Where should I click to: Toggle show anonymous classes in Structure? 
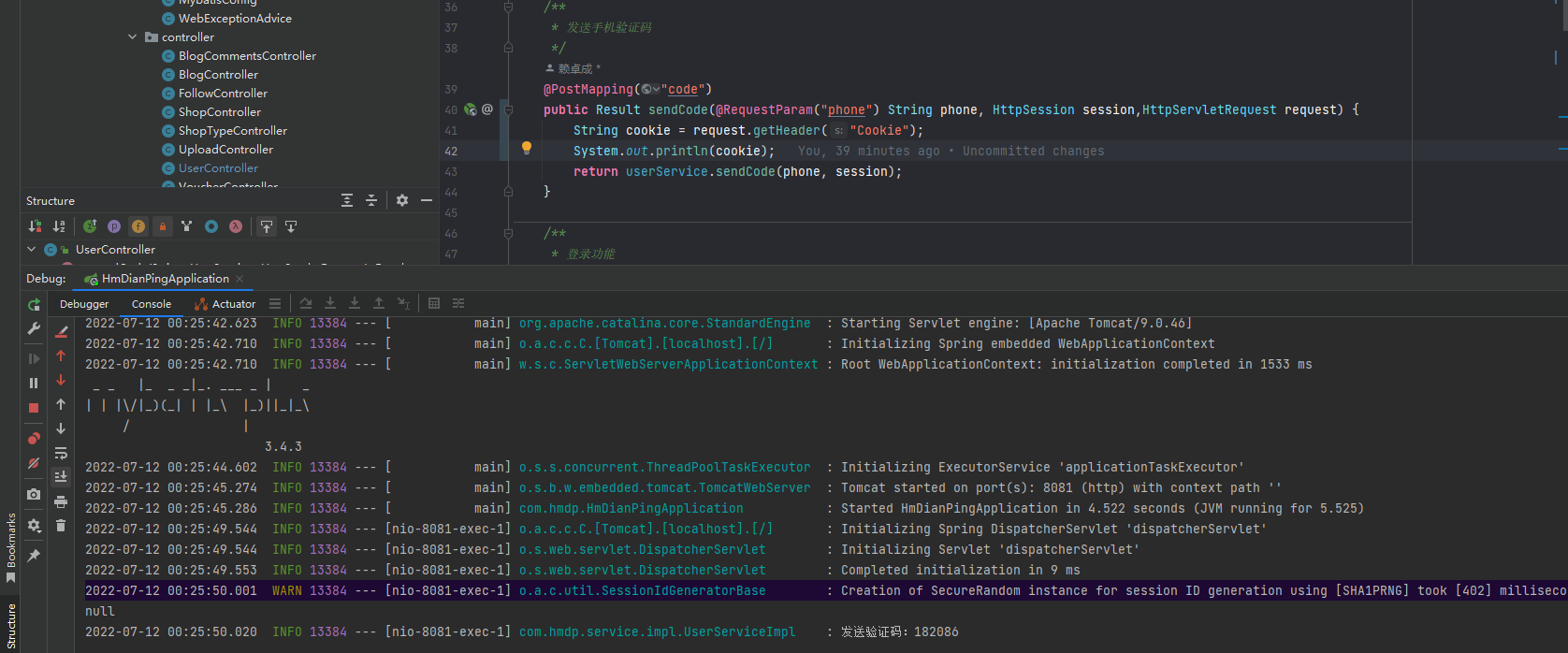[x=211, y=226]
